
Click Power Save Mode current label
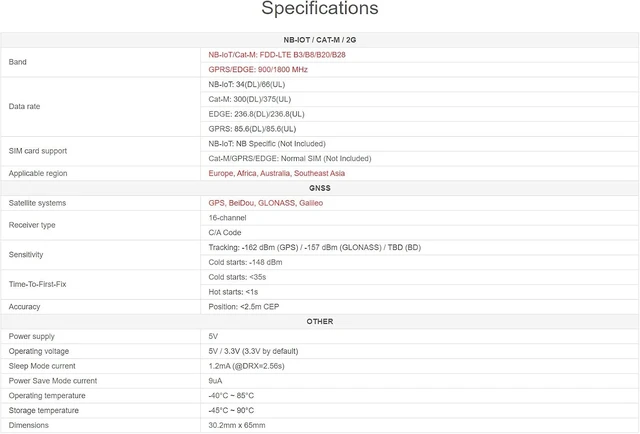(53, 381)
